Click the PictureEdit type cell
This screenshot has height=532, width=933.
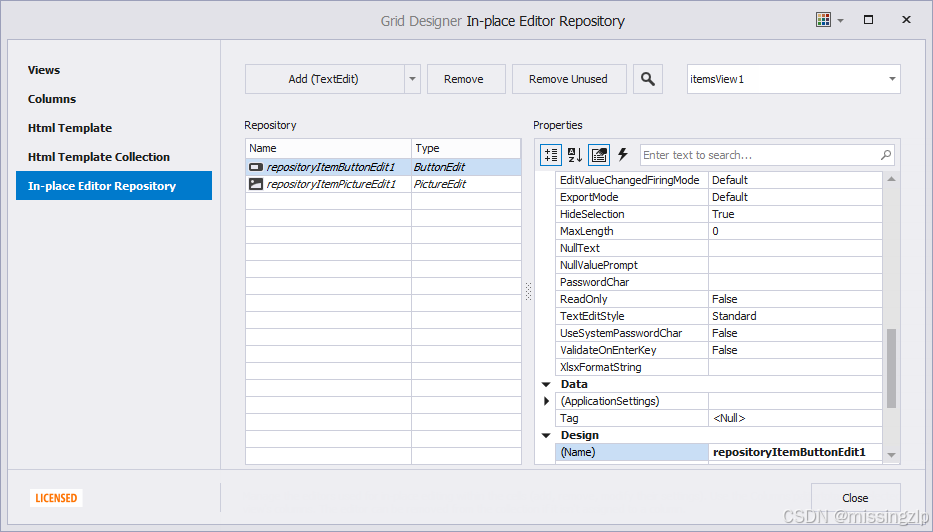pos(466,184)
